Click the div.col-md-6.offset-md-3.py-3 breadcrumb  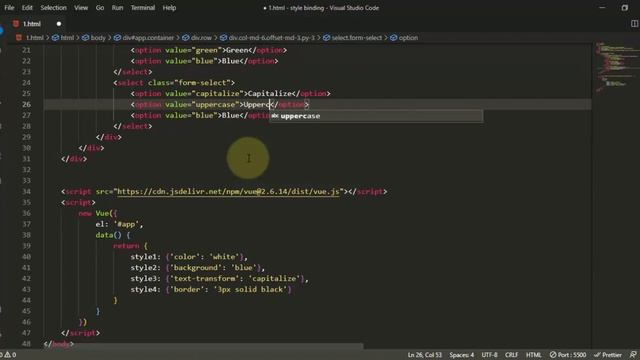click(267, 38)
